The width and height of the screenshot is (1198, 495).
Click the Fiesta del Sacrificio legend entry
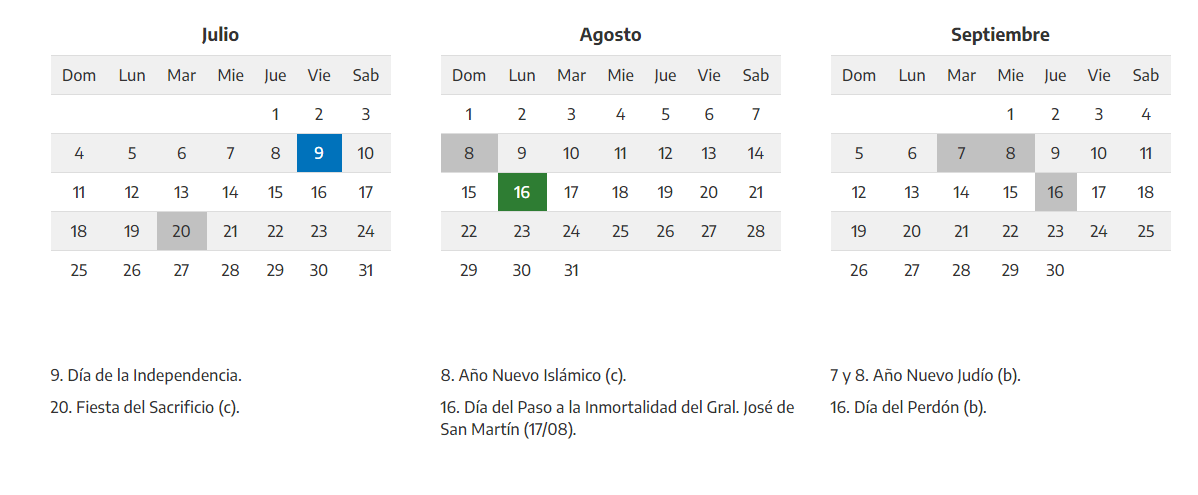(x=145, y=407)
